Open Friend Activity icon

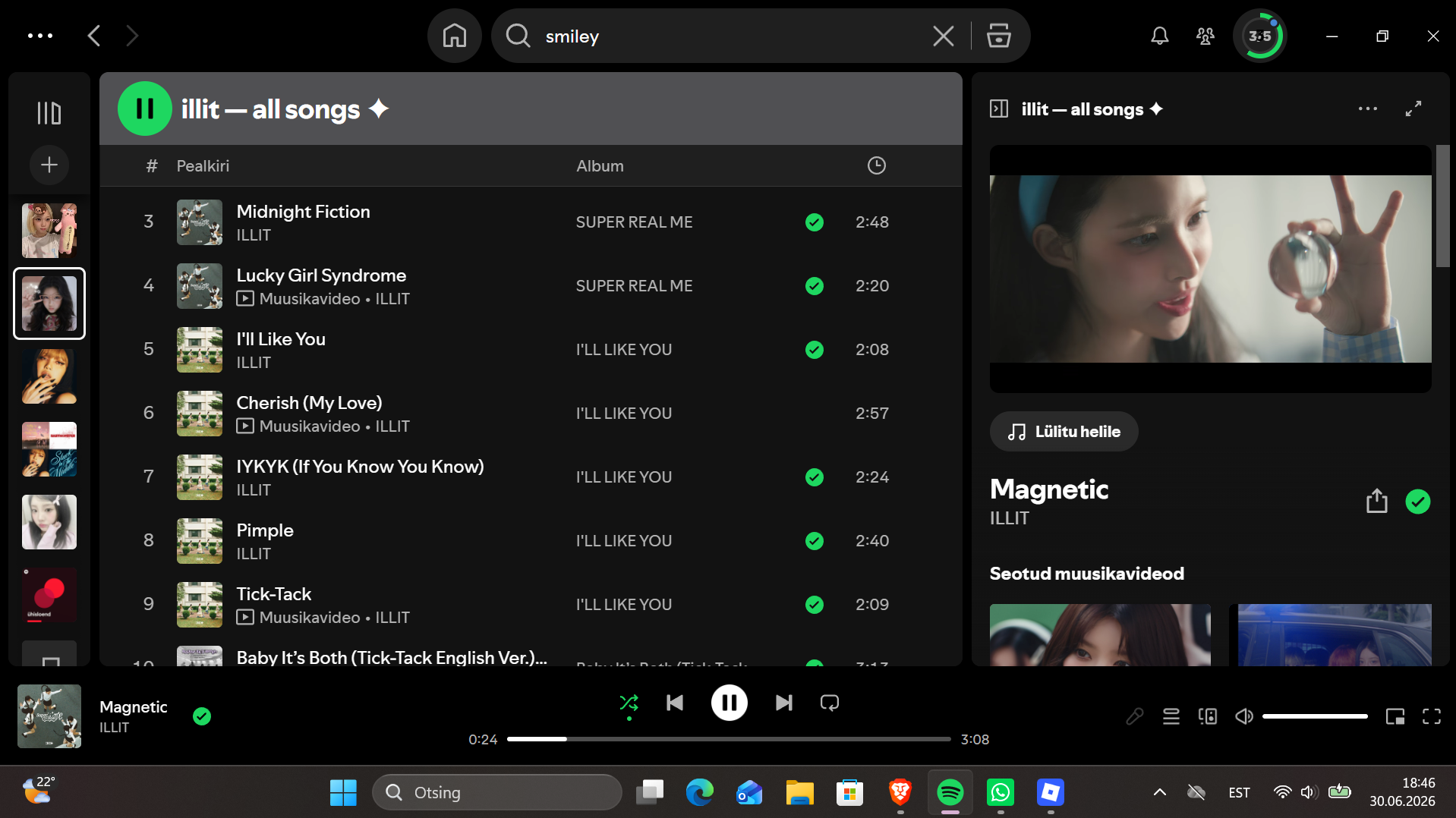[x=1205, y=36]
